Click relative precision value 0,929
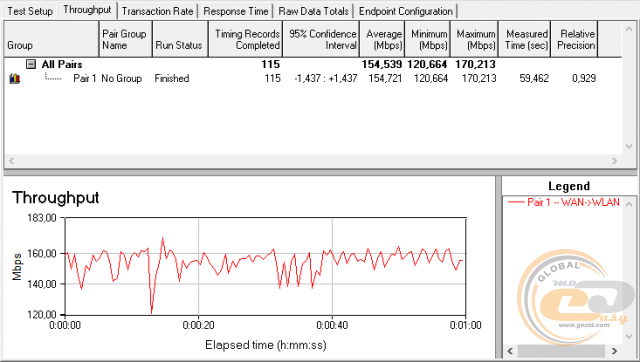The height and width of the screenshot is (362, 640). click(x=584, y=78)
